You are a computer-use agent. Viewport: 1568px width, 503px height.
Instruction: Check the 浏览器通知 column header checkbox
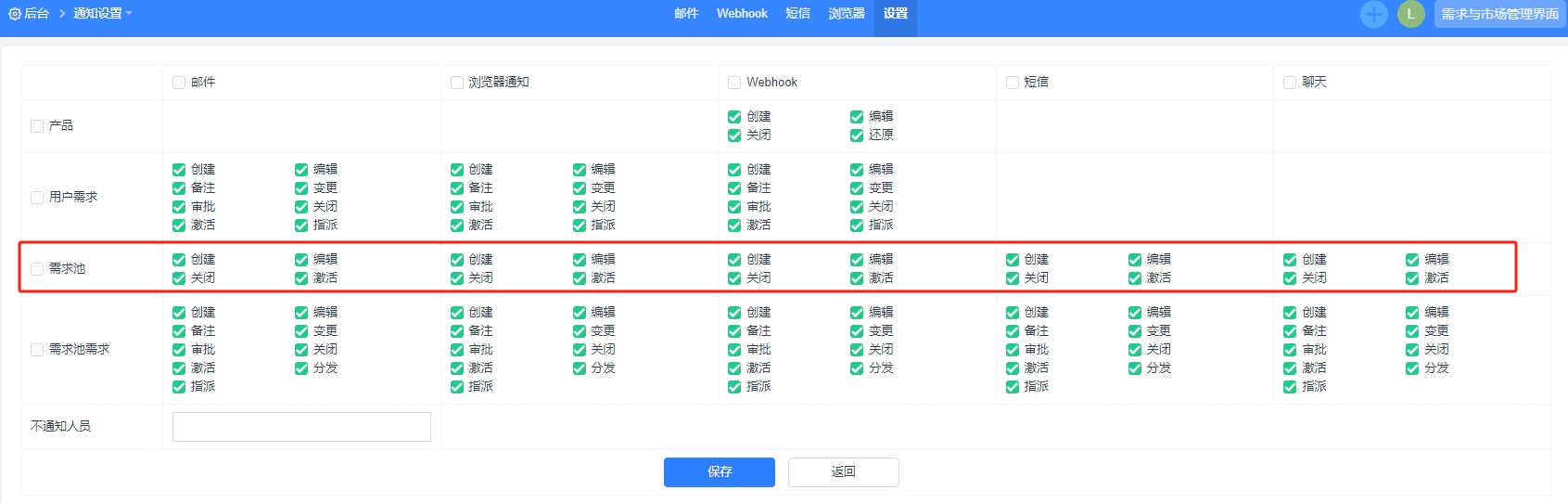(x=457, y=83)
